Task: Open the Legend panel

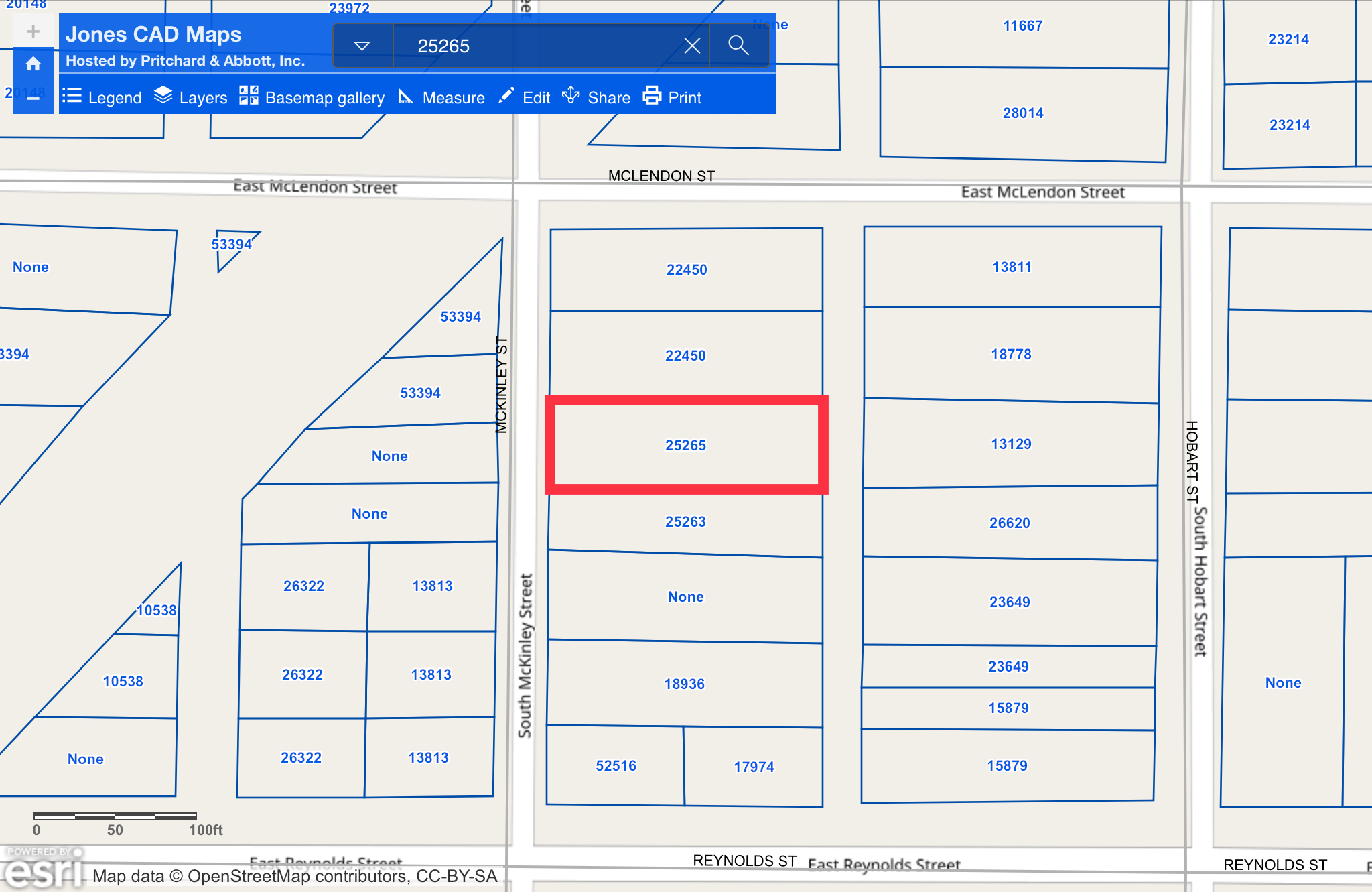Action: (x=102, y=97)
